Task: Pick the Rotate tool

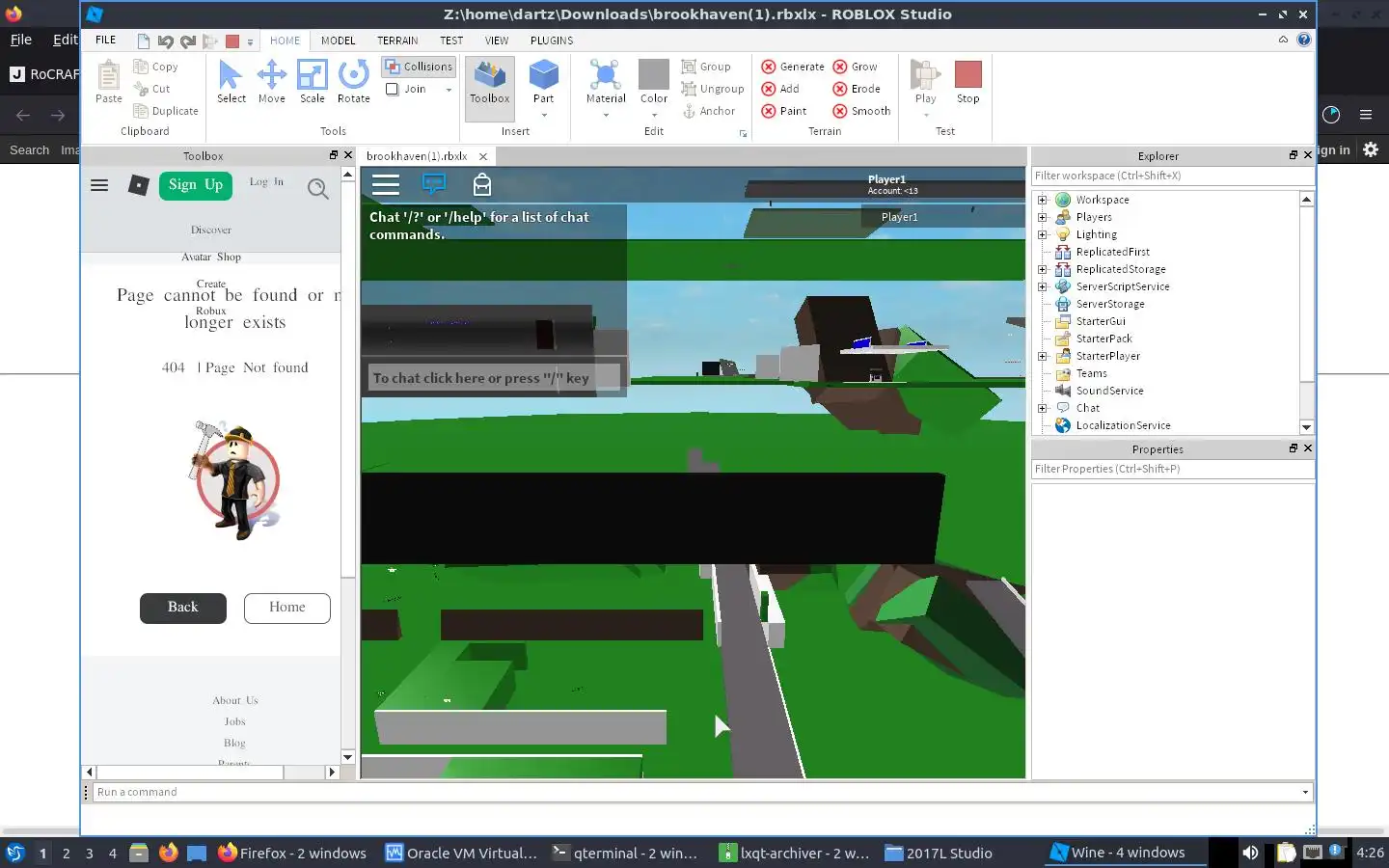Action: 353,82
